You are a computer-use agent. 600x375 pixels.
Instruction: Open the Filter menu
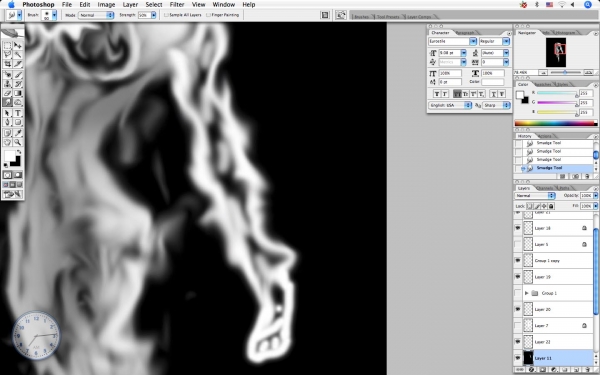pos(177,5)
